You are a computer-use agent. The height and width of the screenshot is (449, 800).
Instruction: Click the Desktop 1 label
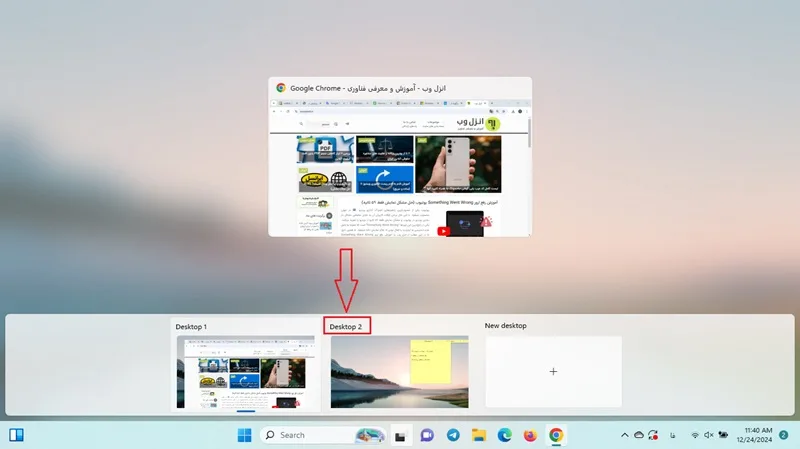tap(191, 327)
